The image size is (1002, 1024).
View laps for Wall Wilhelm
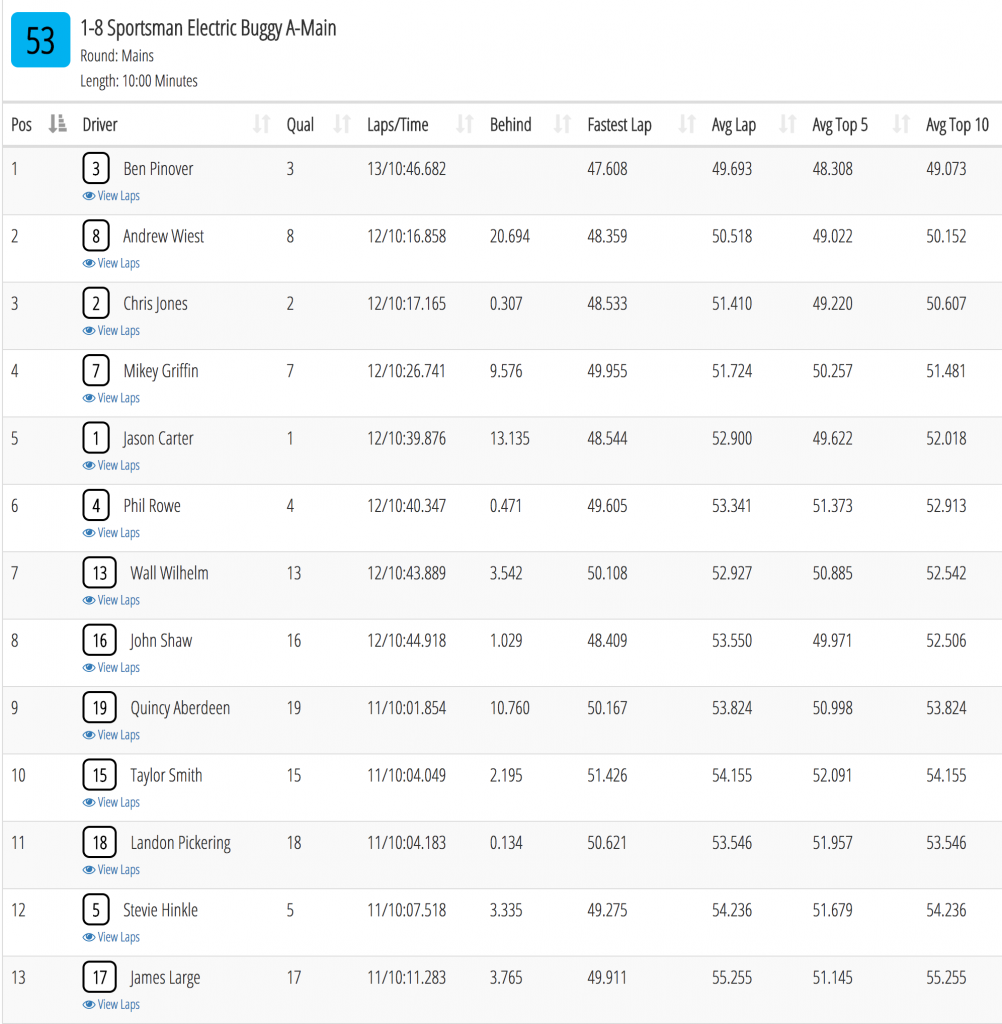(111, 600)
